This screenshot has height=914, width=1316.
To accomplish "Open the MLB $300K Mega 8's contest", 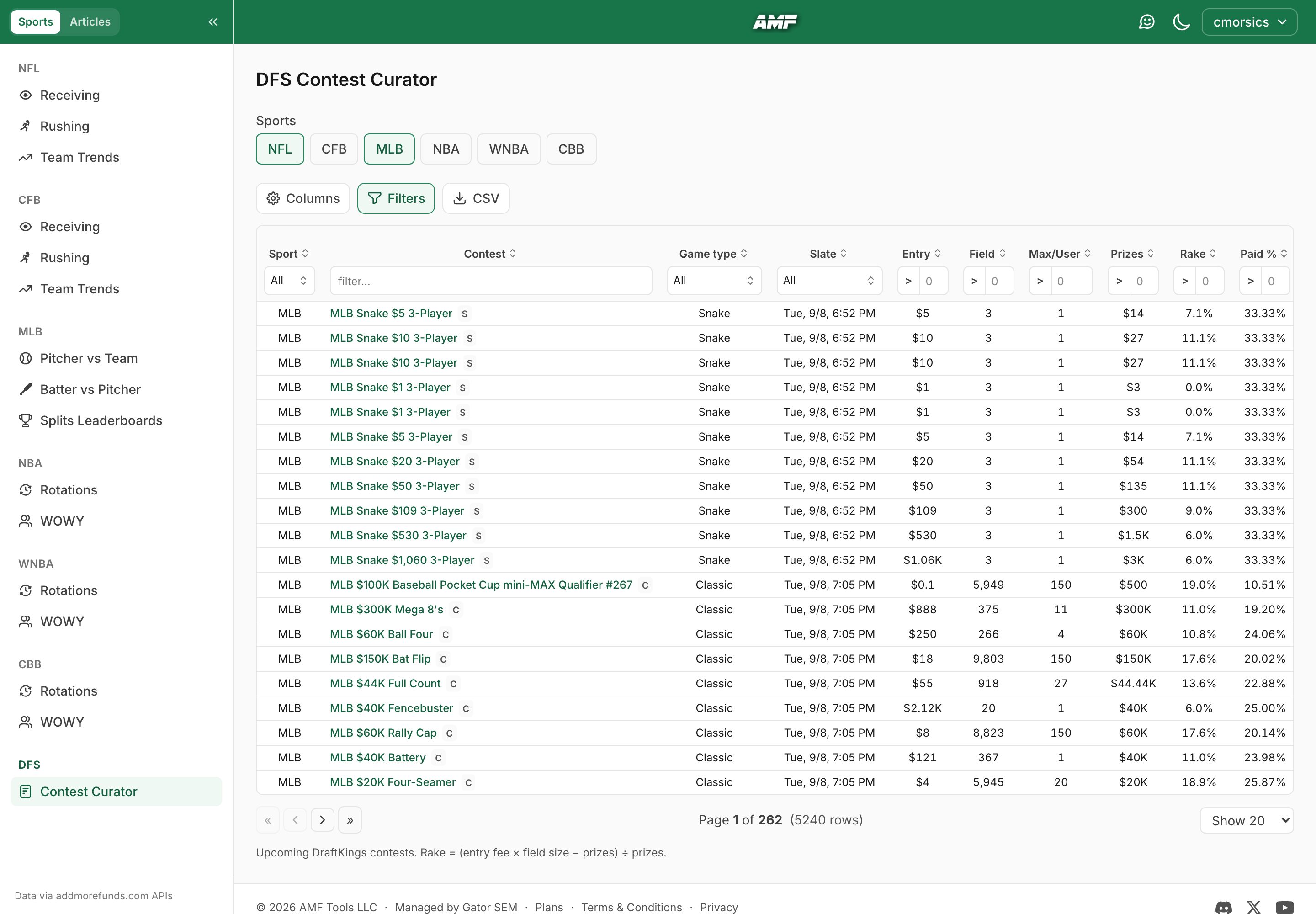I will pos(387,609).
